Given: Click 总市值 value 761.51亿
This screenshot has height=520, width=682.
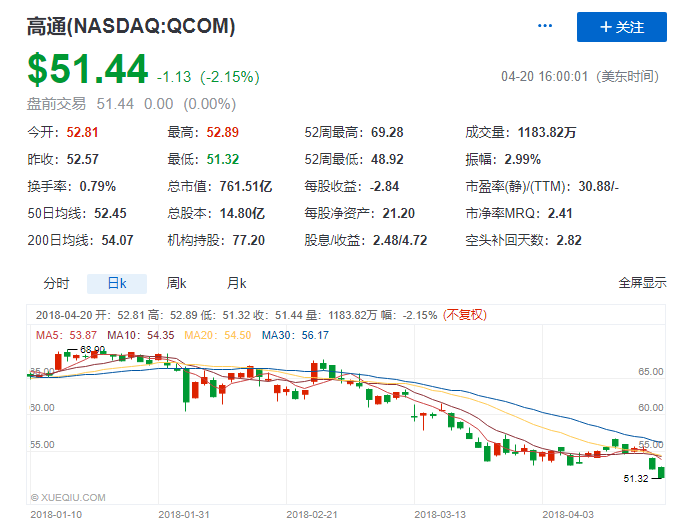Looking at the screenshot, I should (x=245, y=187).
